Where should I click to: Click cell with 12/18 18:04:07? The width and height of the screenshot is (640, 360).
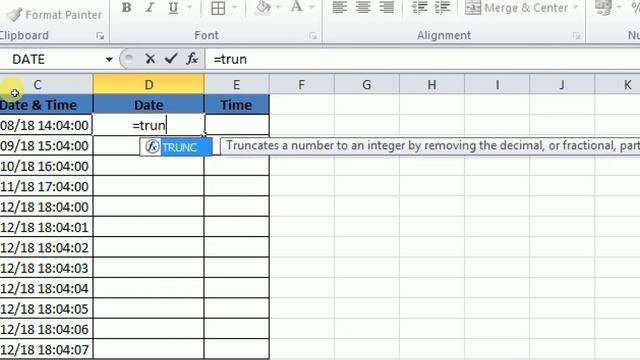point(46,350)
